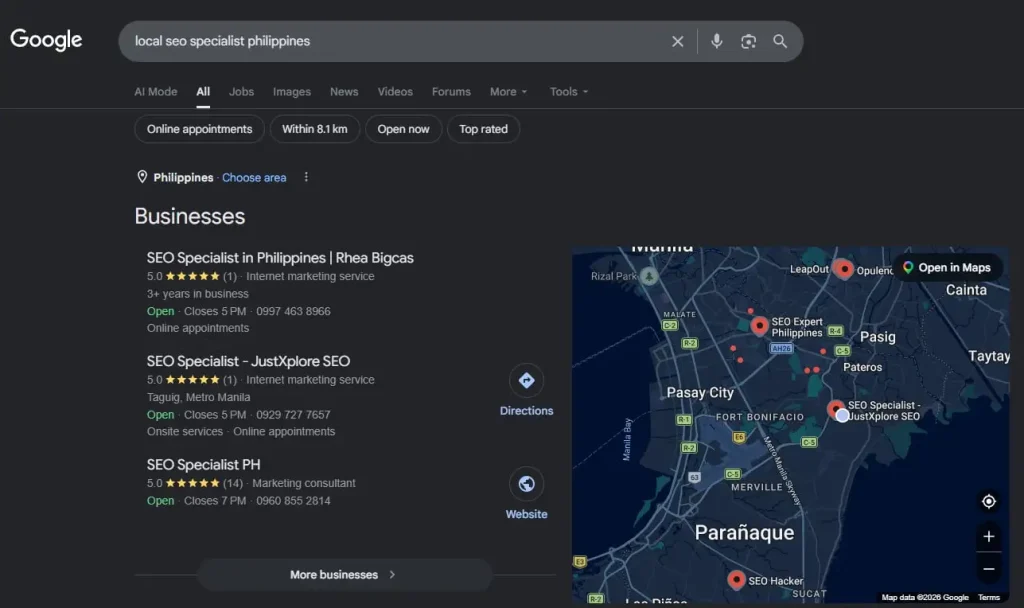Clear the search box with the X icon
Screen dimensions: 1024x608
click(678, 41)
